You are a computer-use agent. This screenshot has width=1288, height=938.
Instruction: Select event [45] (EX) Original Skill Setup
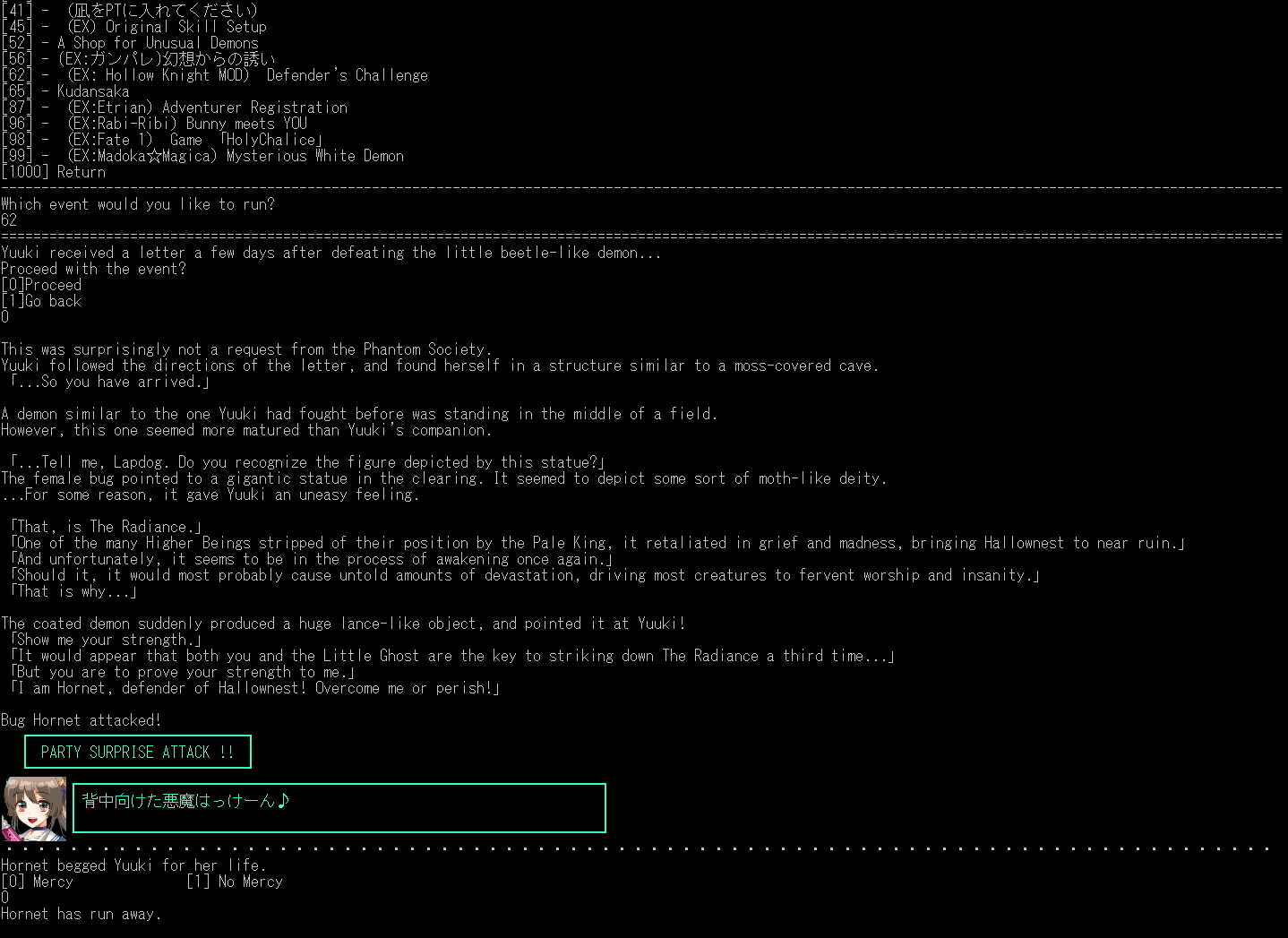pyautogui.click(x=134, y=27)
